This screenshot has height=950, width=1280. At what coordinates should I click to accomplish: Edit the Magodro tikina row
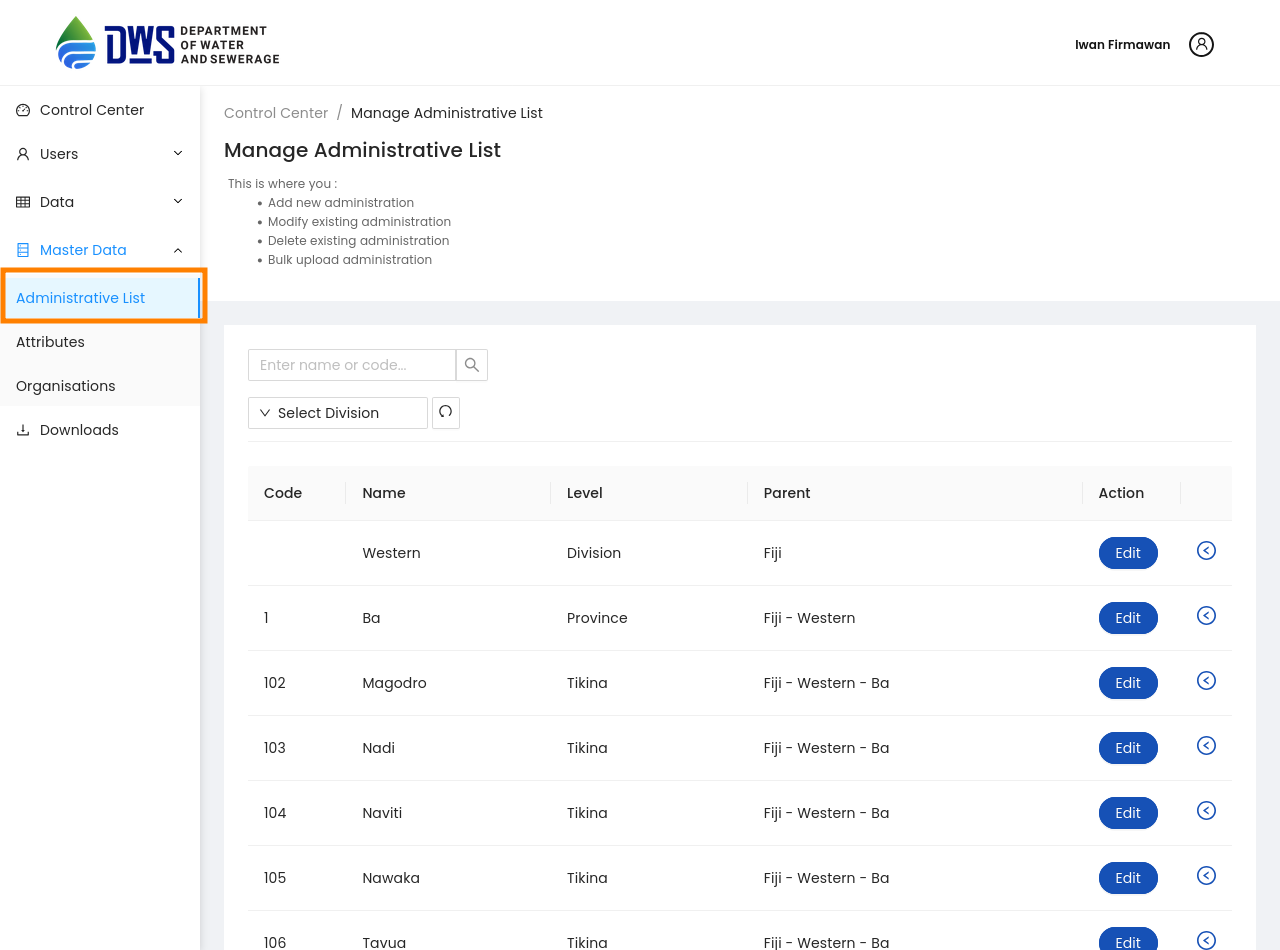(x=1128, y=683)
